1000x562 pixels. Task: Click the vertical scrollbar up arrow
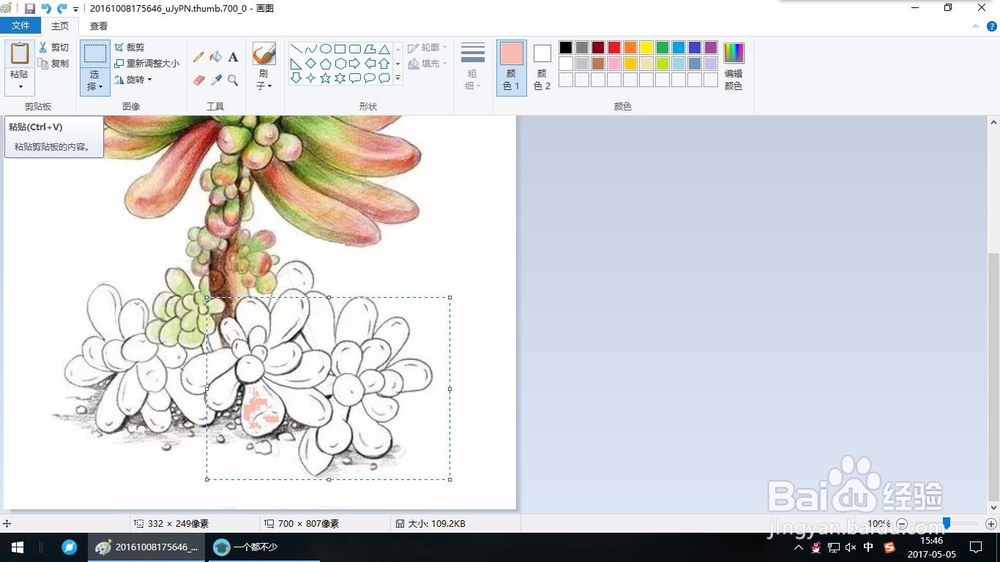994,122
